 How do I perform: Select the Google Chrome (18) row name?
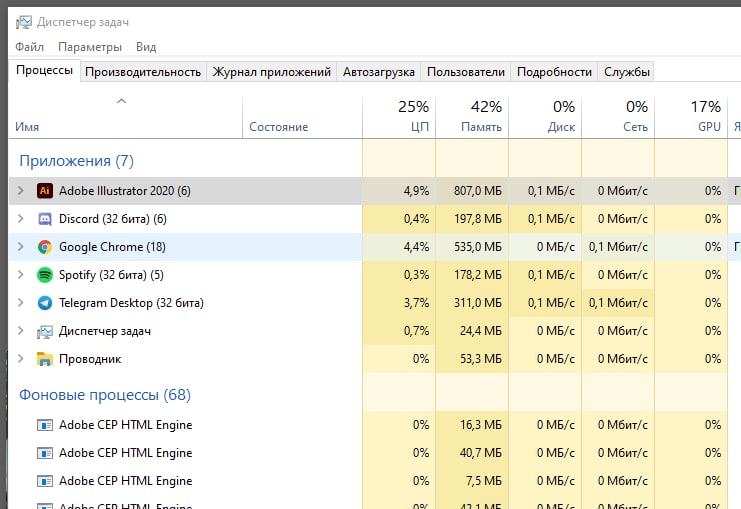112,247
